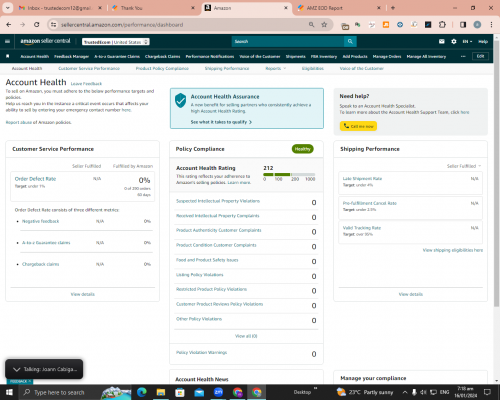This screenshot has width=500, height=400.
Task: Open the Chrome side panel icon
Action: (463, 25)
